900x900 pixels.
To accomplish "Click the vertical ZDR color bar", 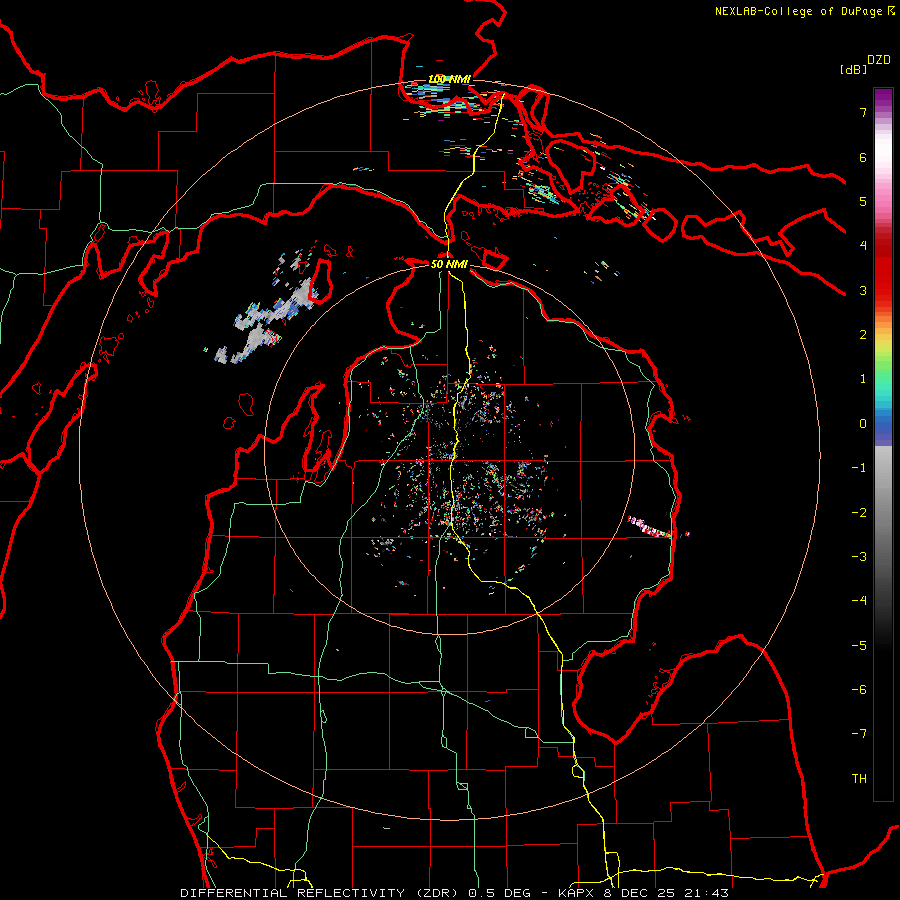I will click(x=883, y=444).
